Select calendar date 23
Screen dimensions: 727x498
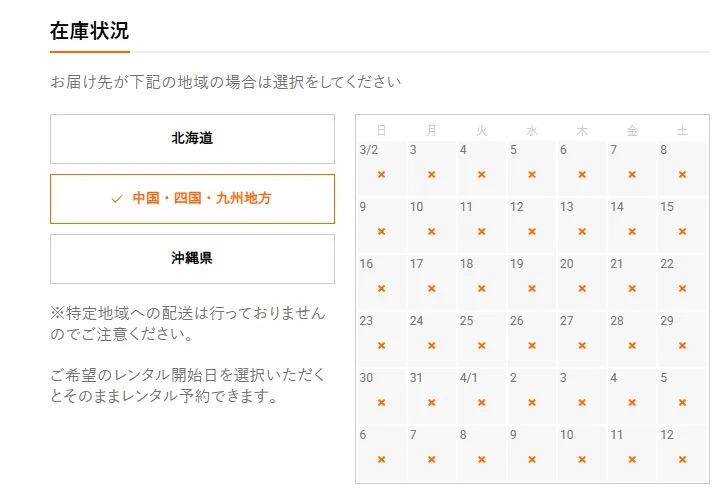click(381, 337)
